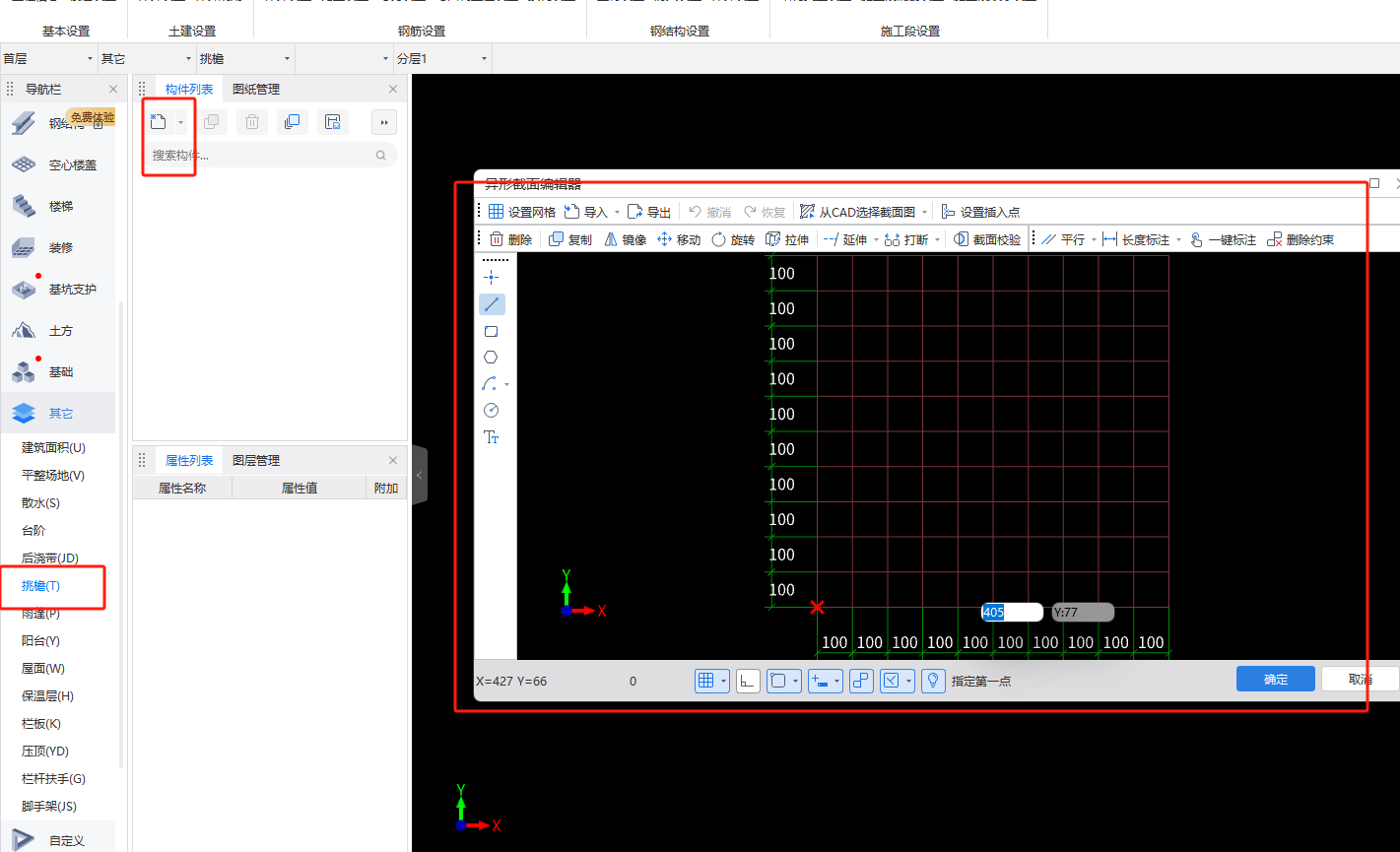Click the X coordinate input showing 405

[x=1012, y=613]
